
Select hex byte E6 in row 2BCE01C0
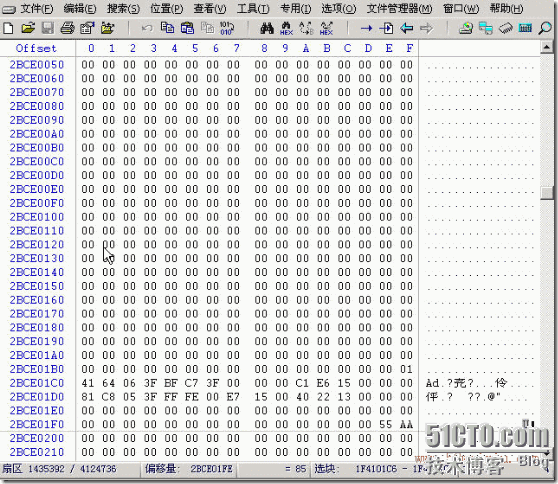(x=323, y=383)
